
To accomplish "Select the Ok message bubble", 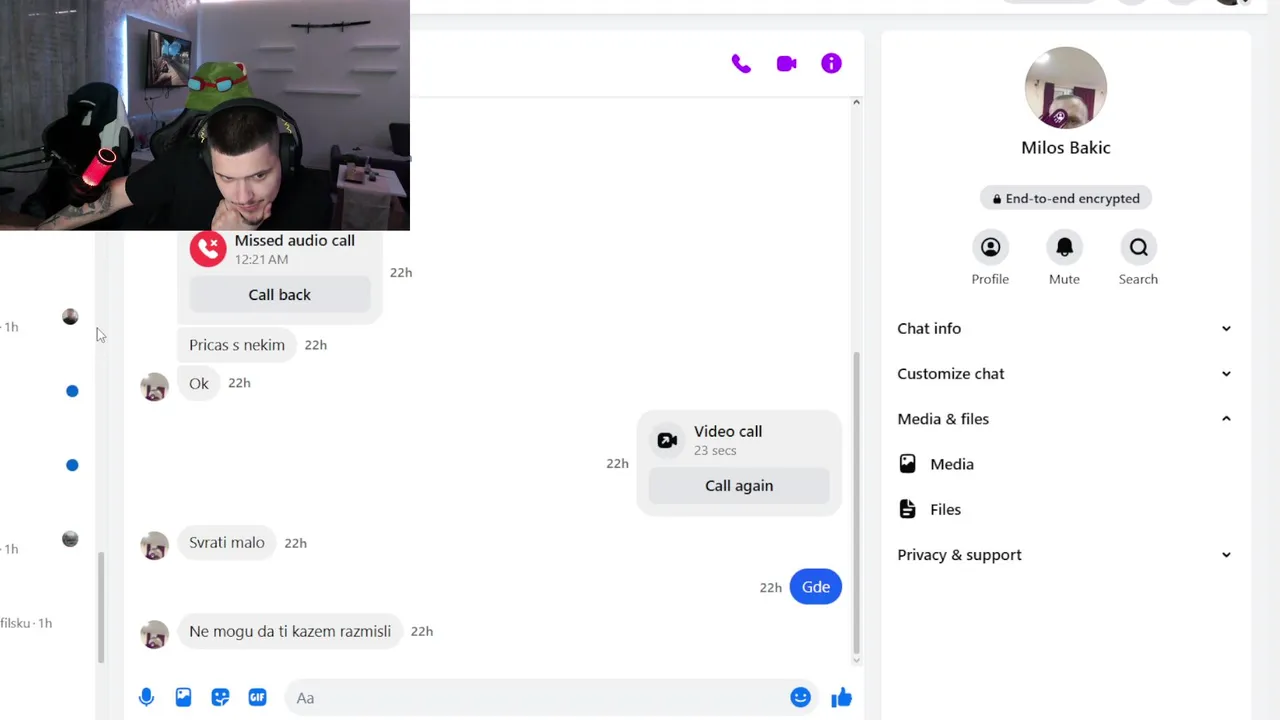I will [x=199, y=384].
